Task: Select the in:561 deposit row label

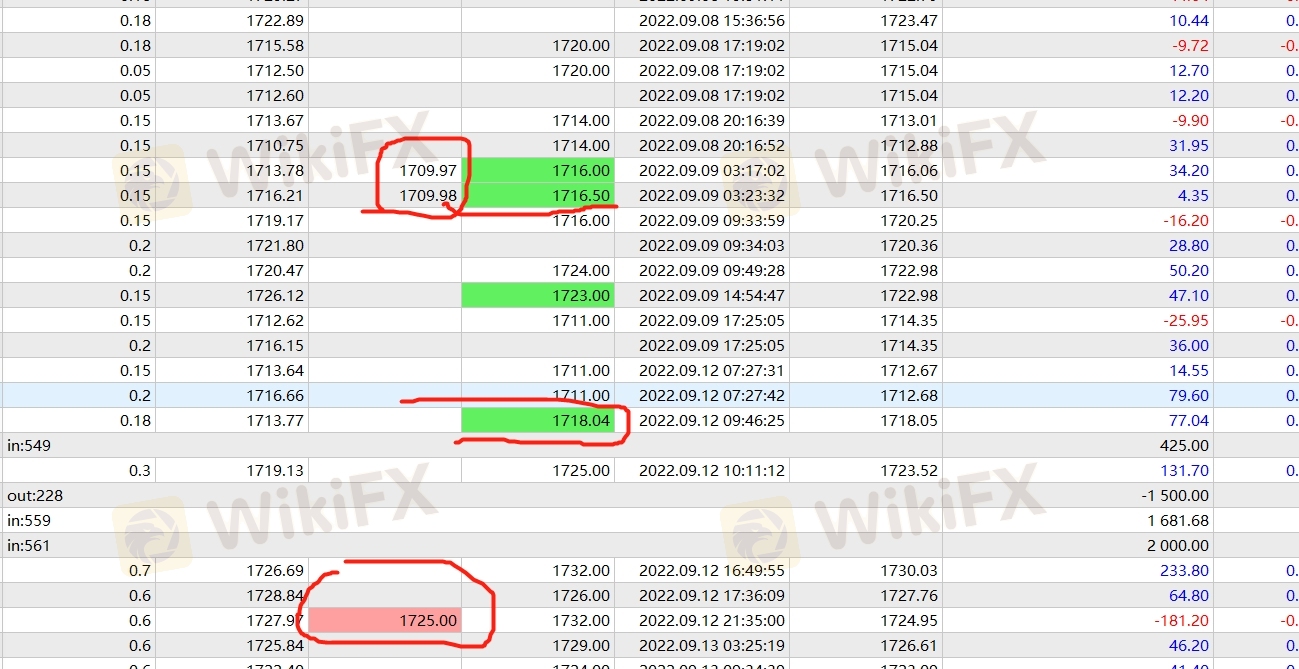Action: point(28,546)
